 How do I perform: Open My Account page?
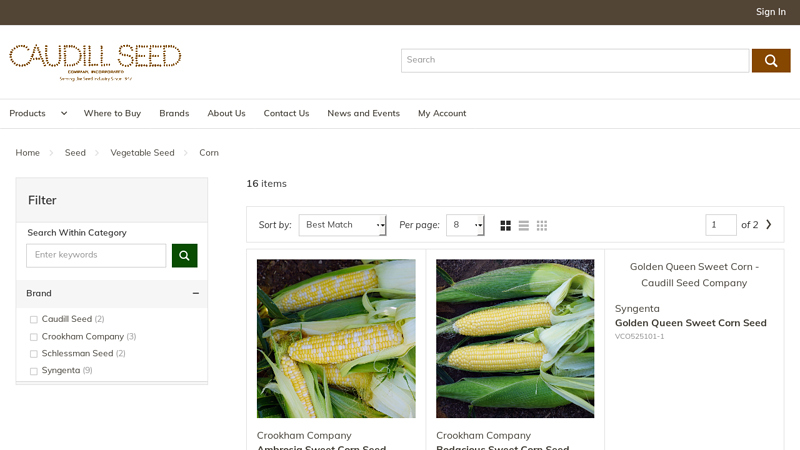[x=442, y=113]
